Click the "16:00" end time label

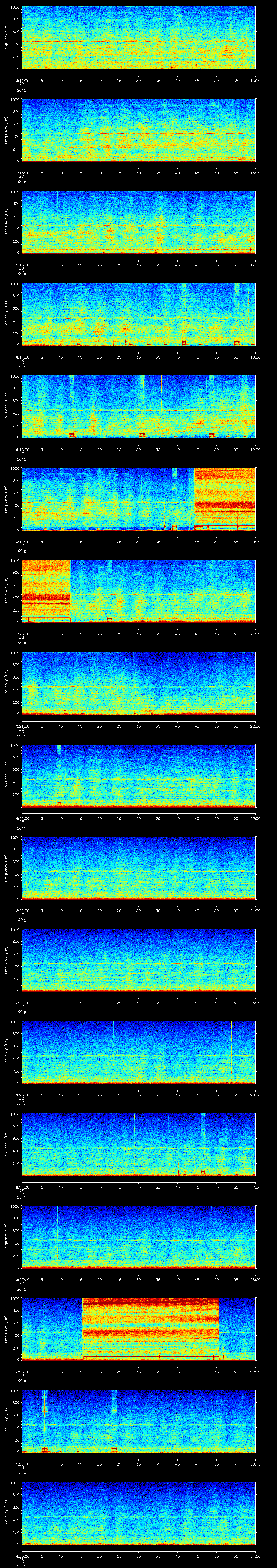(255, 173)
